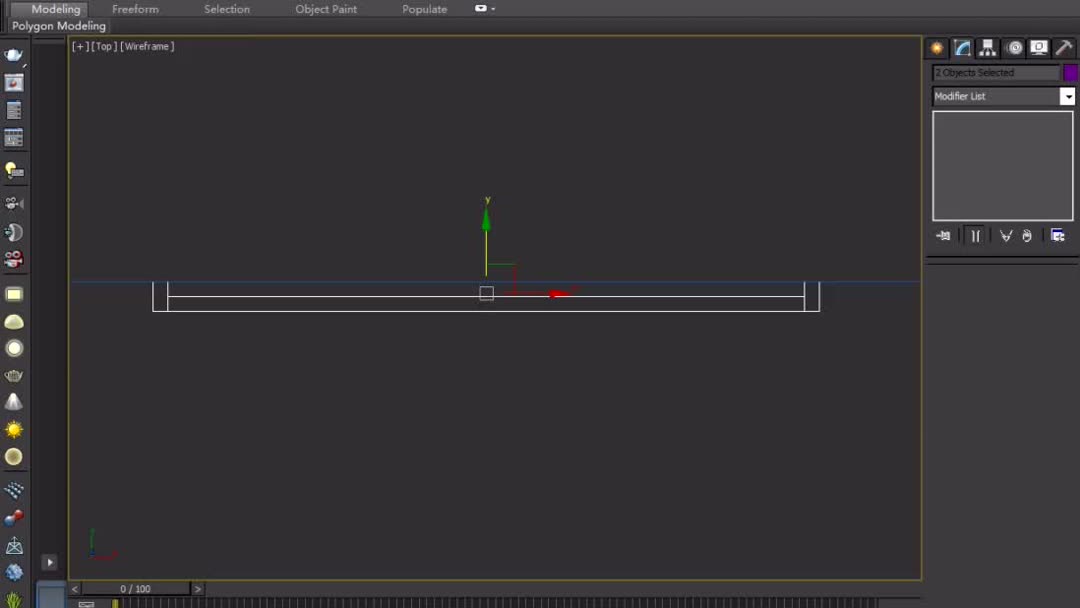
Task: Click Configure Modifier Sets below the stack
Action: click(x=1058, y=235)
